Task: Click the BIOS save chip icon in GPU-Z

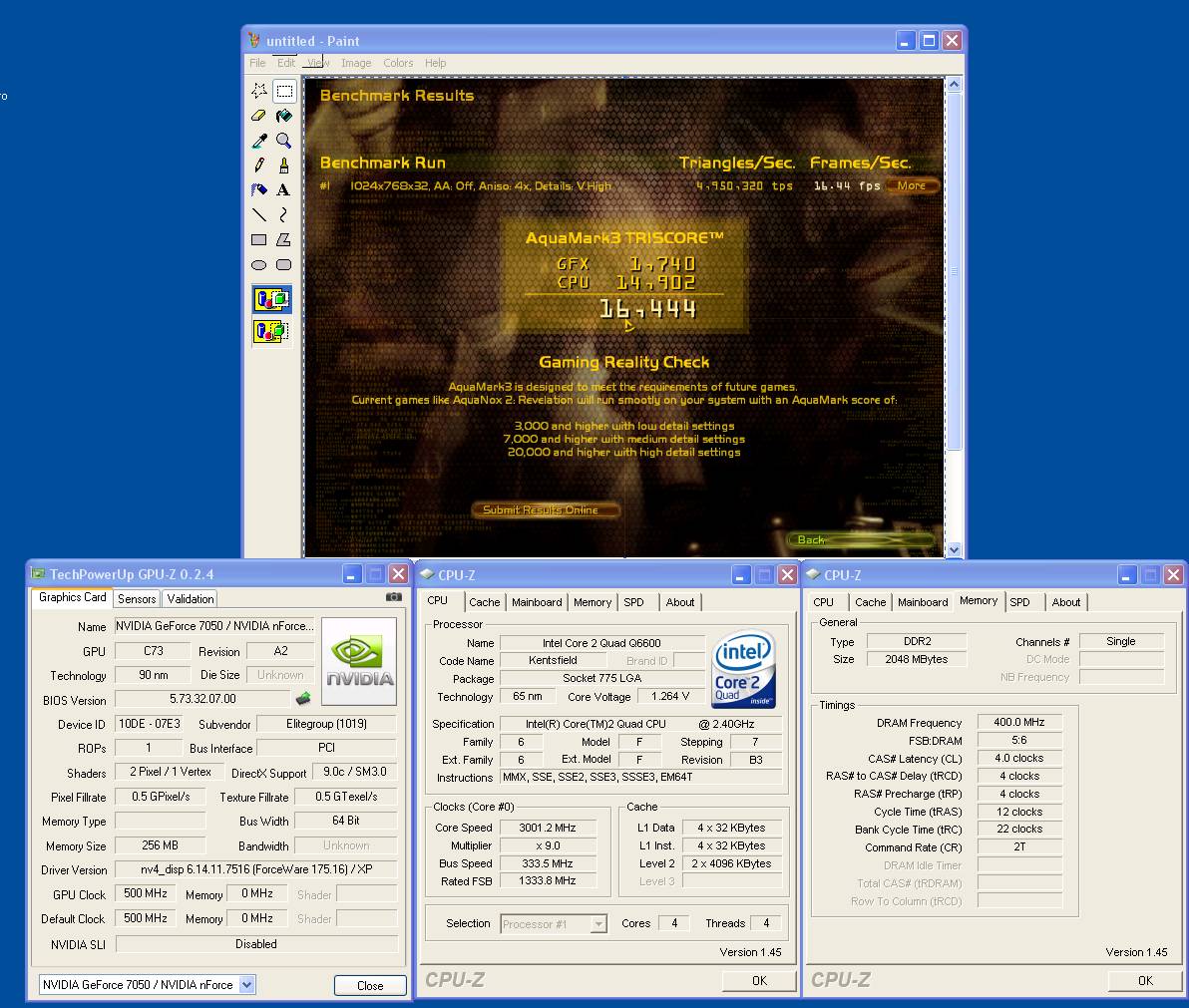Action: click(x=303, y=698)
